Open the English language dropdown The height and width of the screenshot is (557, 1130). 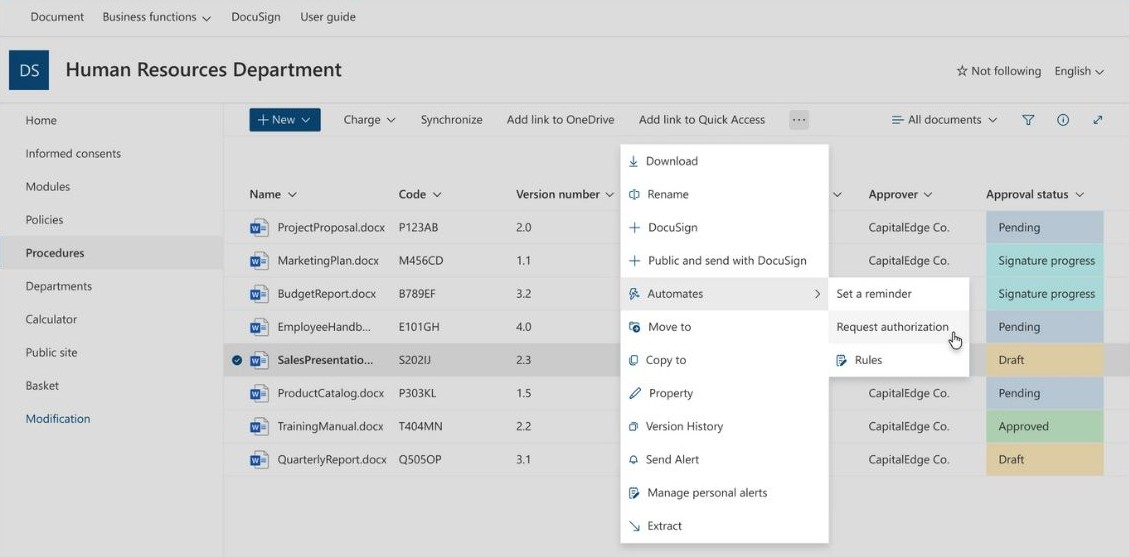pos(1079,71)
